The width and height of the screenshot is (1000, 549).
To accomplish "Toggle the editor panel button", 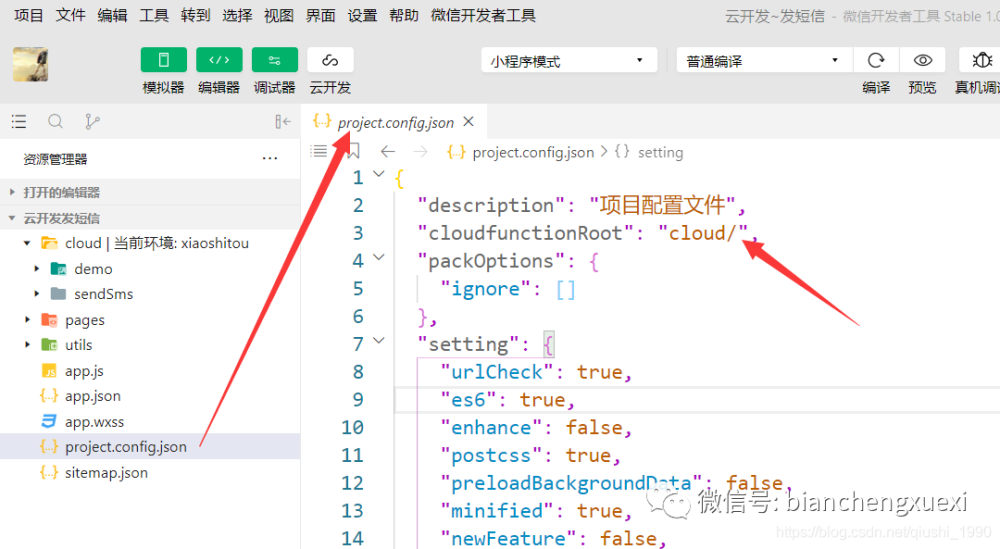I will (x=219, y=60).
